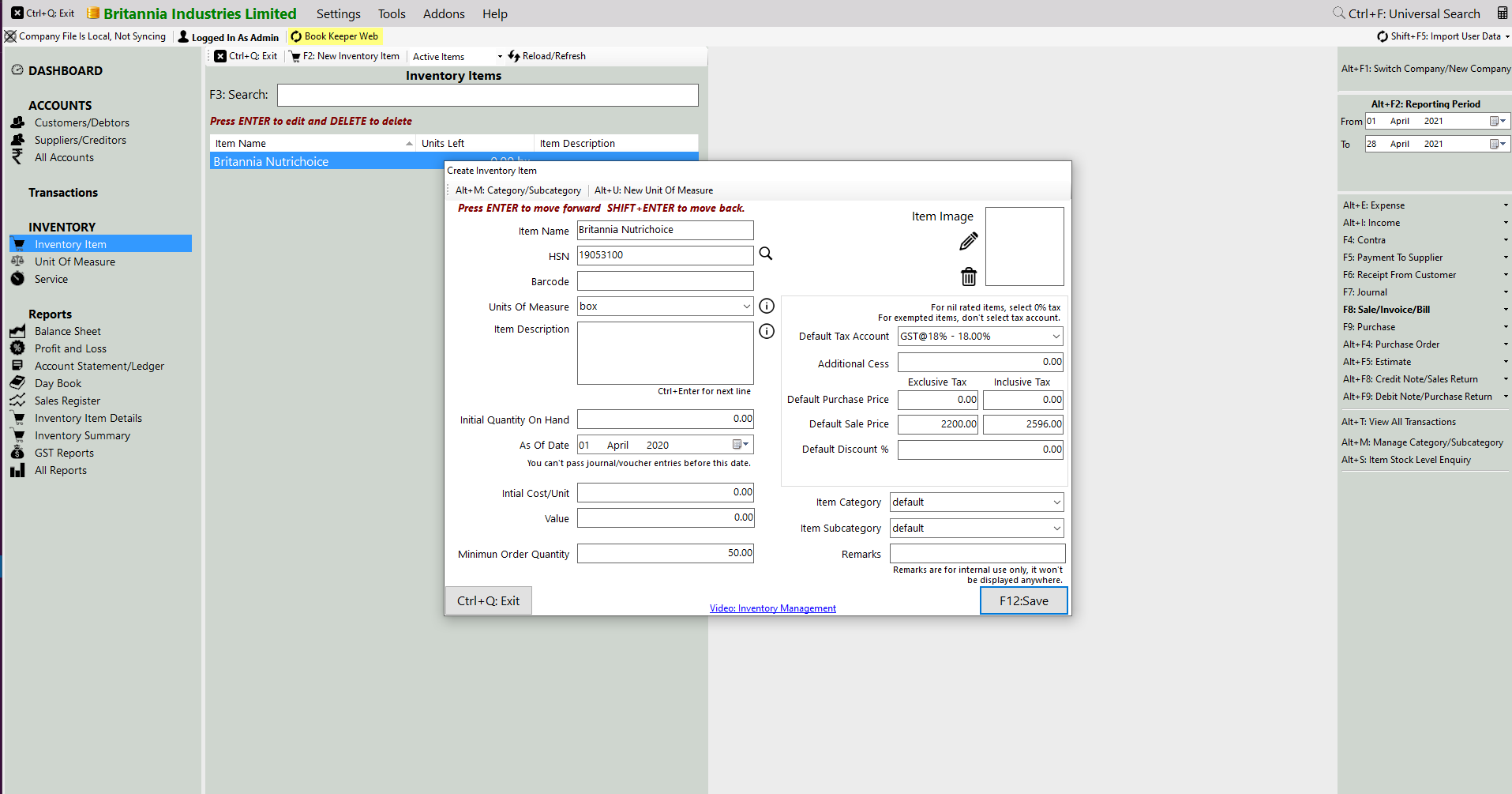
Task: Click Import User Data refresh icon
Action: (1383, 36)
